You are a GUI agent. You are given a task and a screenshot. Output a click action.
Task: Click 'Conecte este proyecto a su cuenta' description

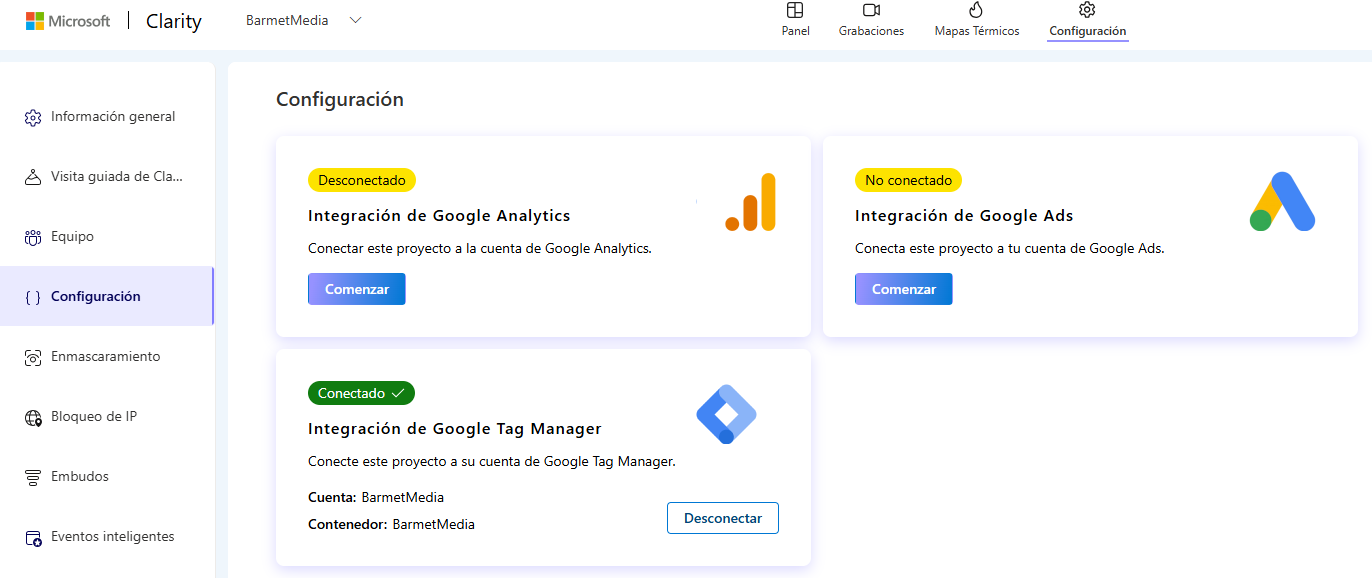click(x=492, y=461)
